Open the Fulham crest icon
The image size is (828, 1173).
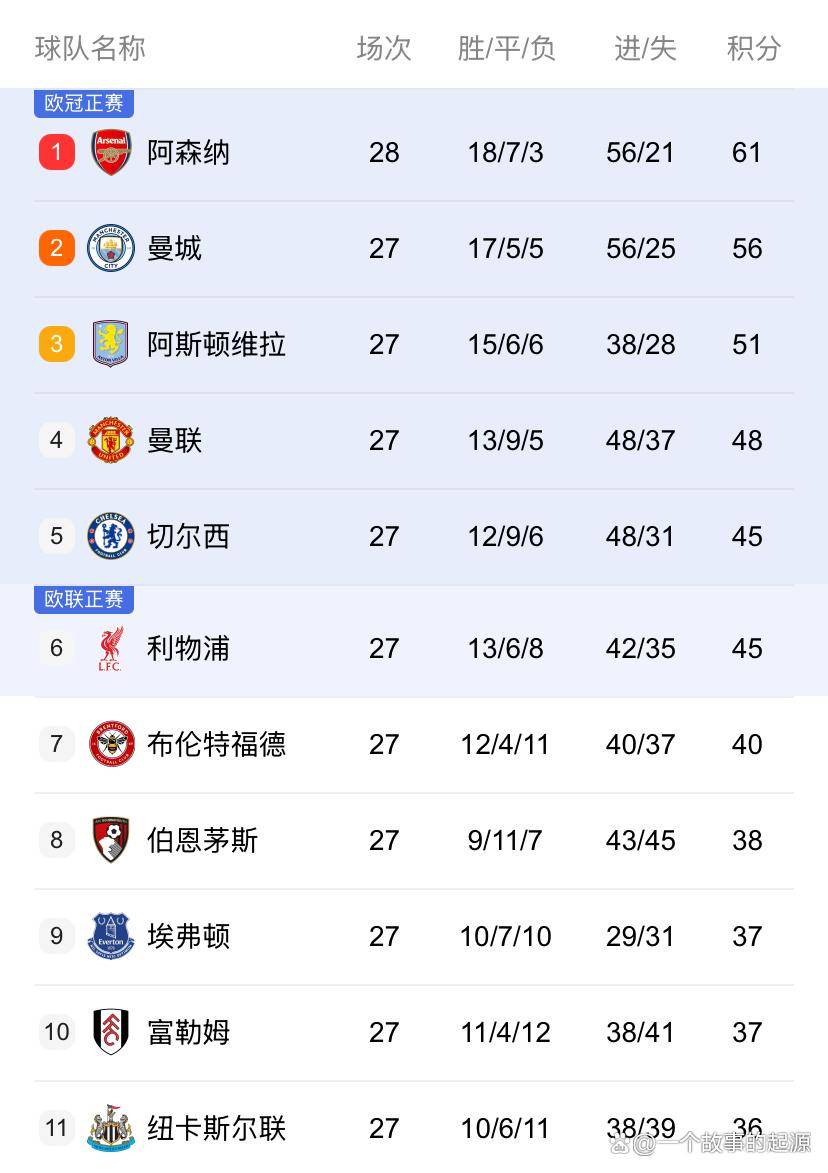click(111, 1032)
